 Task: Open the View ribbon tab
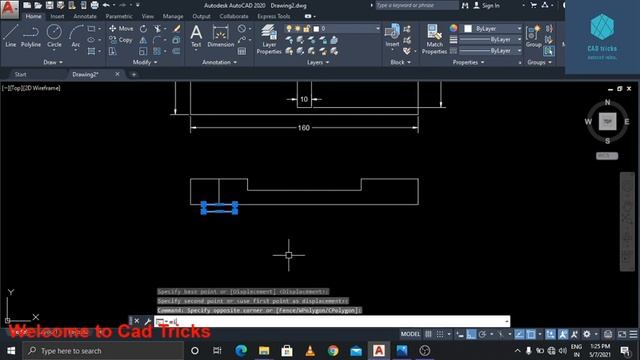point(147,16)
